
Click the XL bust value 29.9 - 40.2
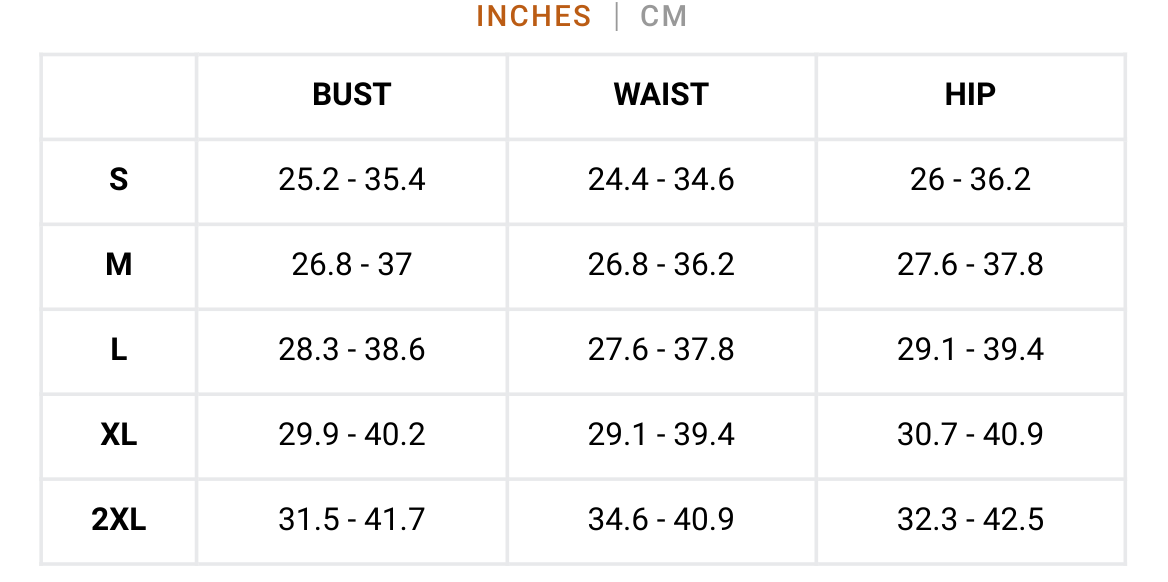351,435
